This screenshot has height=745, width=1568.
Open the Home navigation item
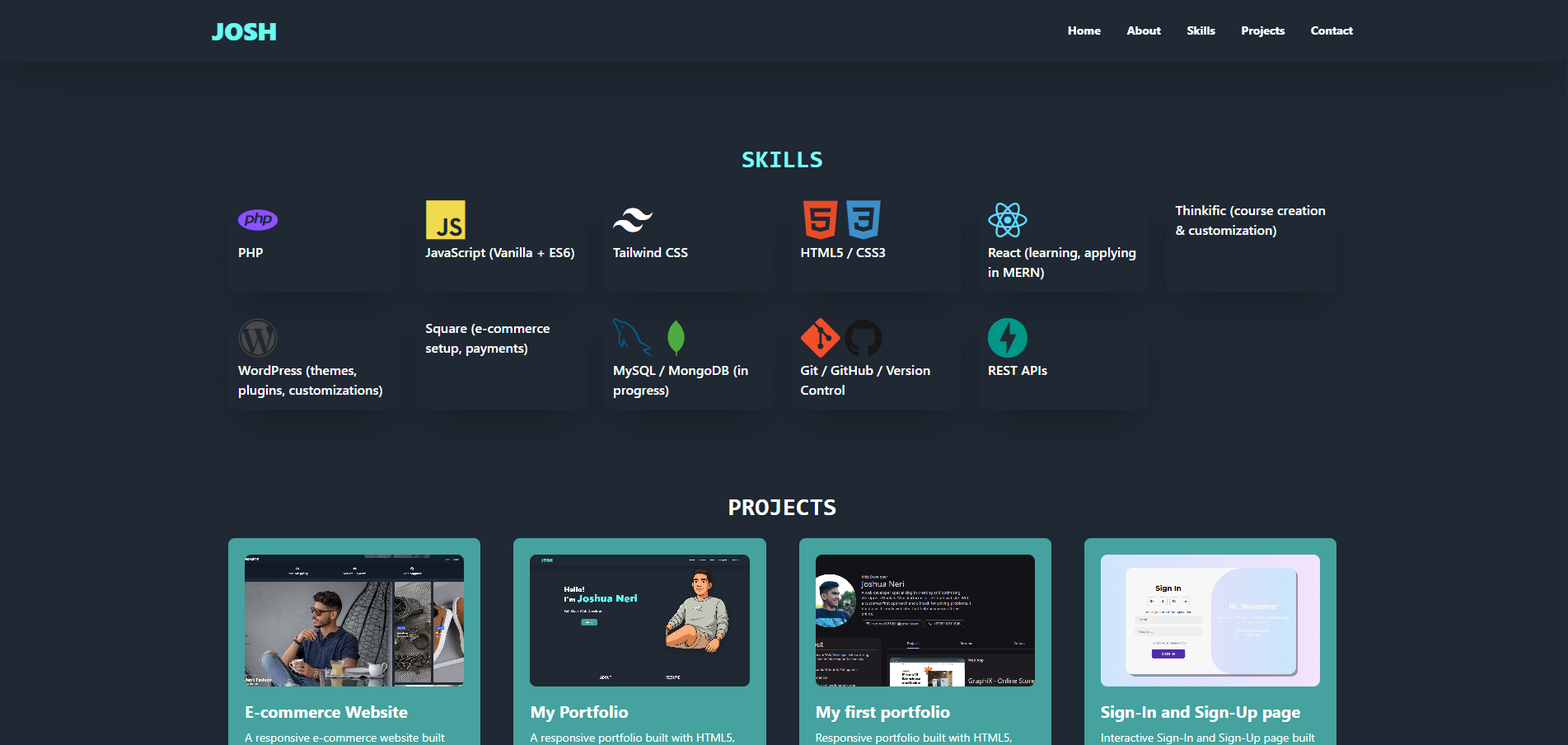tap(1084, 30)
